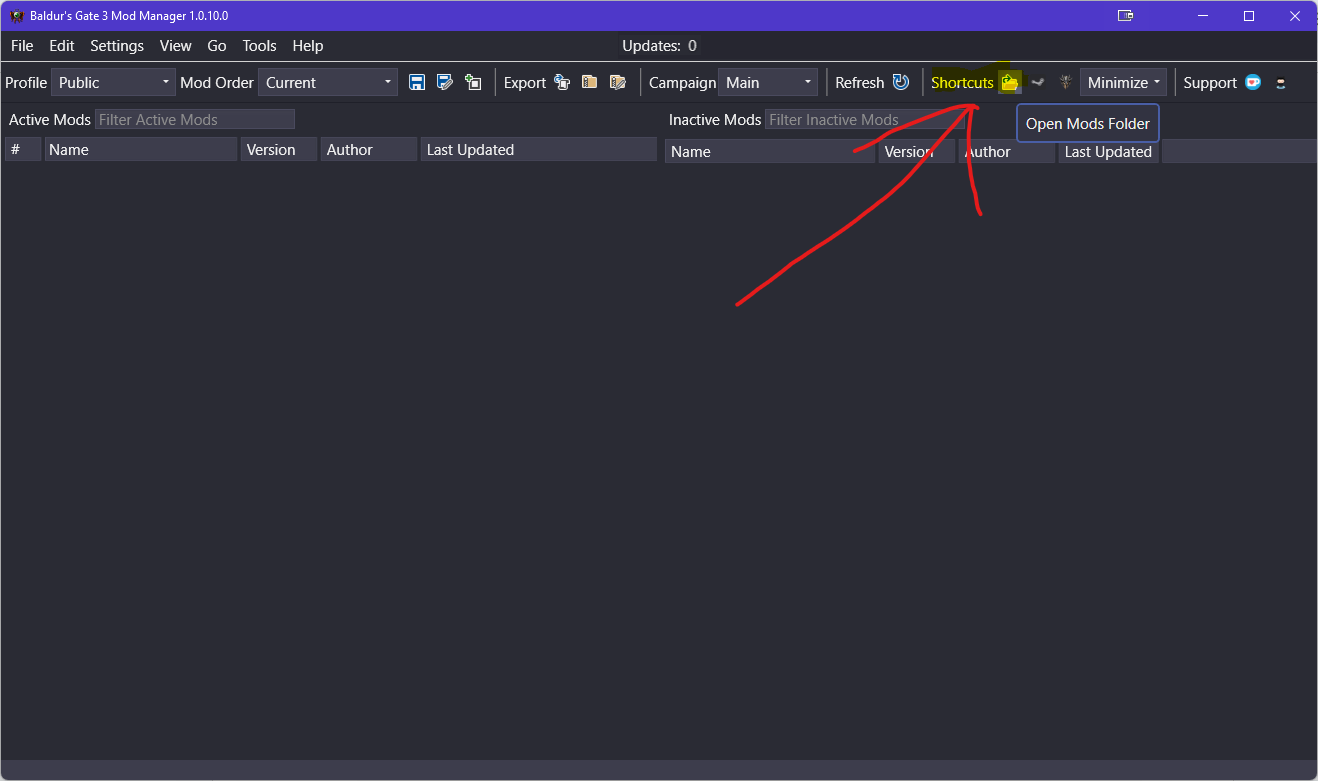1318x781 pixels.
Task: Maximize the Mod Manager window
Action: tap(1249, 16)
